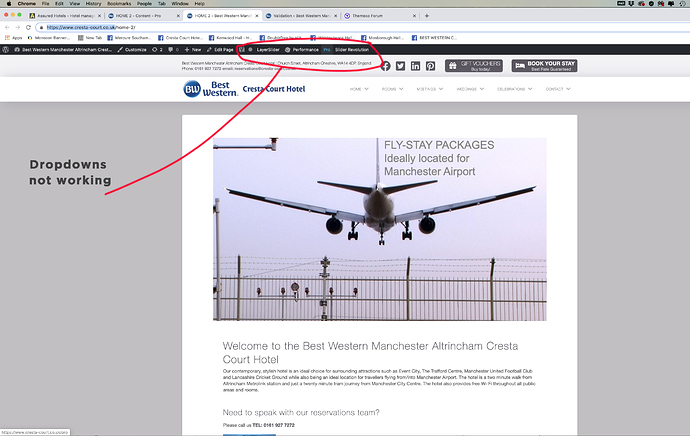Open the Performance admin bar menu
The height and width of the screenshot is (436, 690).
[x=302, y=50]
